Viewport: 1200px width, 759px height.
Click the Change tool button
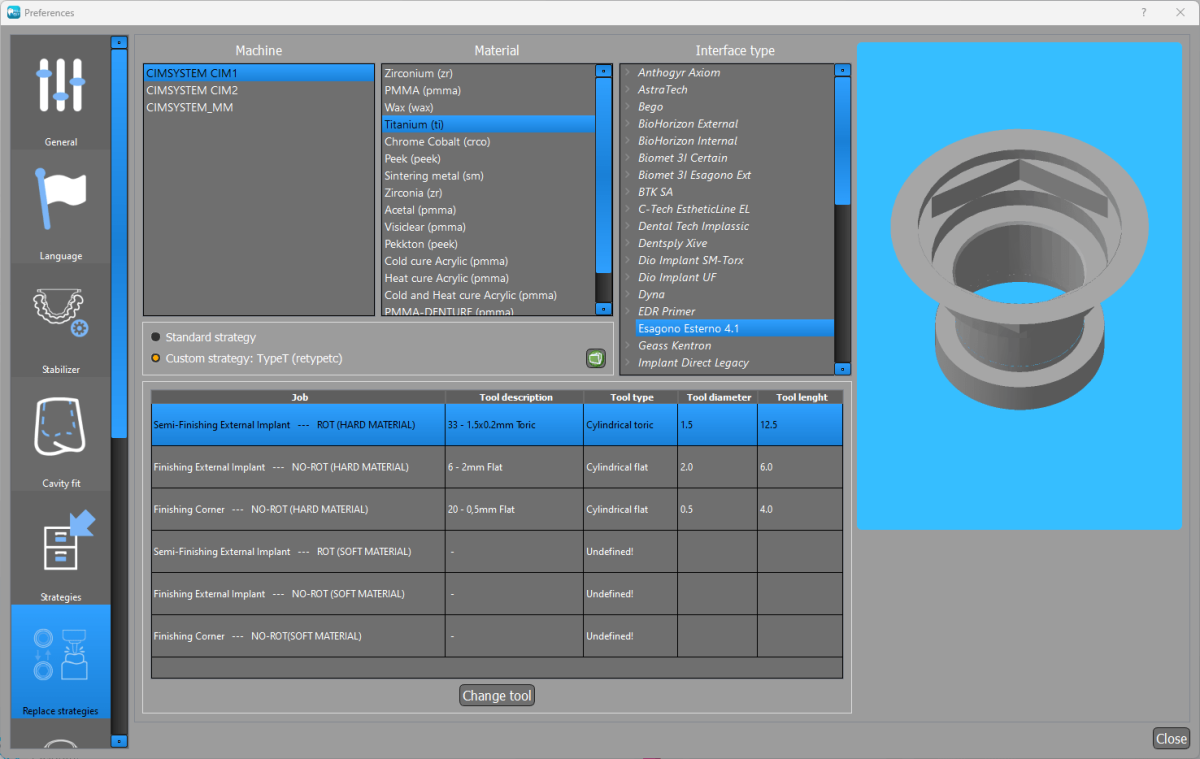point(497,696)
